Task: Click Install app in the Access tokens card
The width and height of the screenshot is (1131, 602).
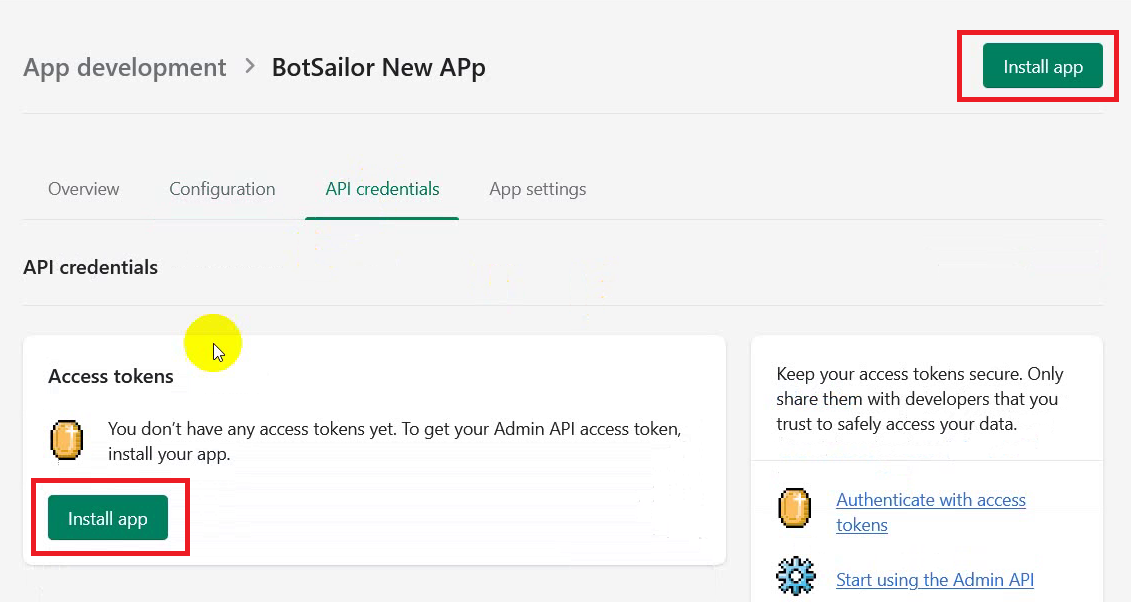Action: [x=107, y=518]
